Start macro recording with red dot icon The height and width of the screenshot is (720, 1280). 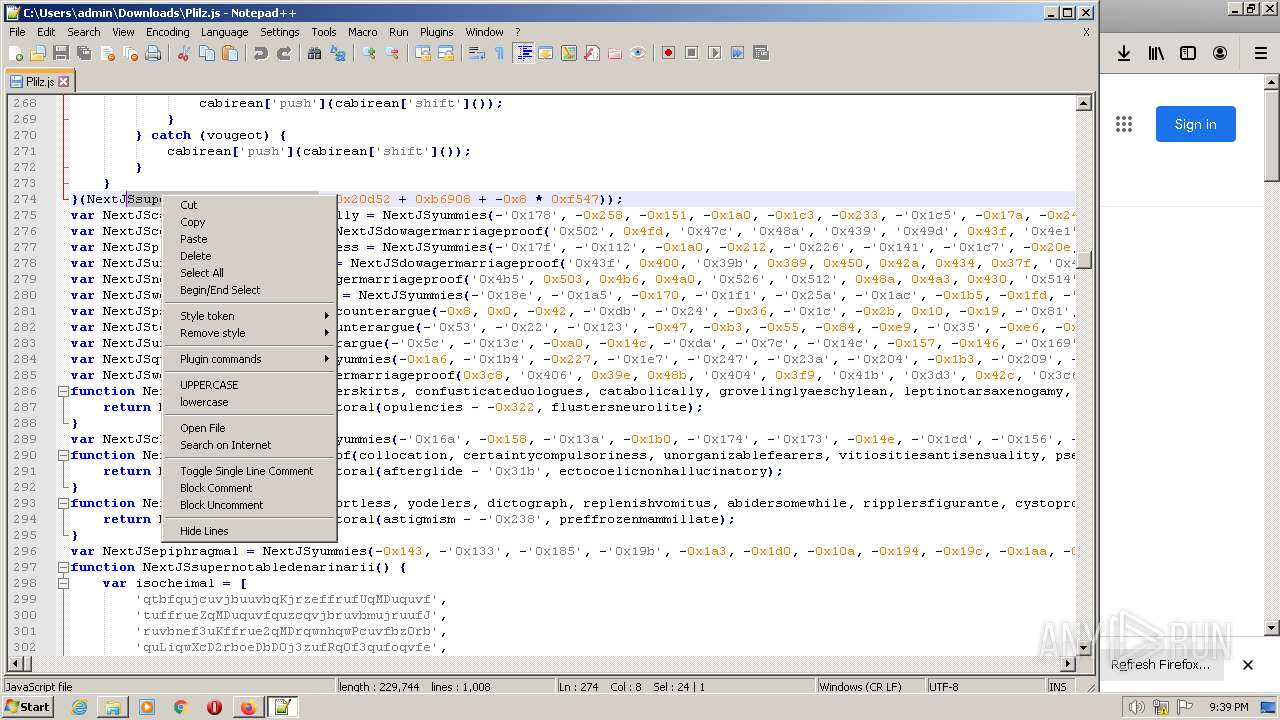(668, 53)
